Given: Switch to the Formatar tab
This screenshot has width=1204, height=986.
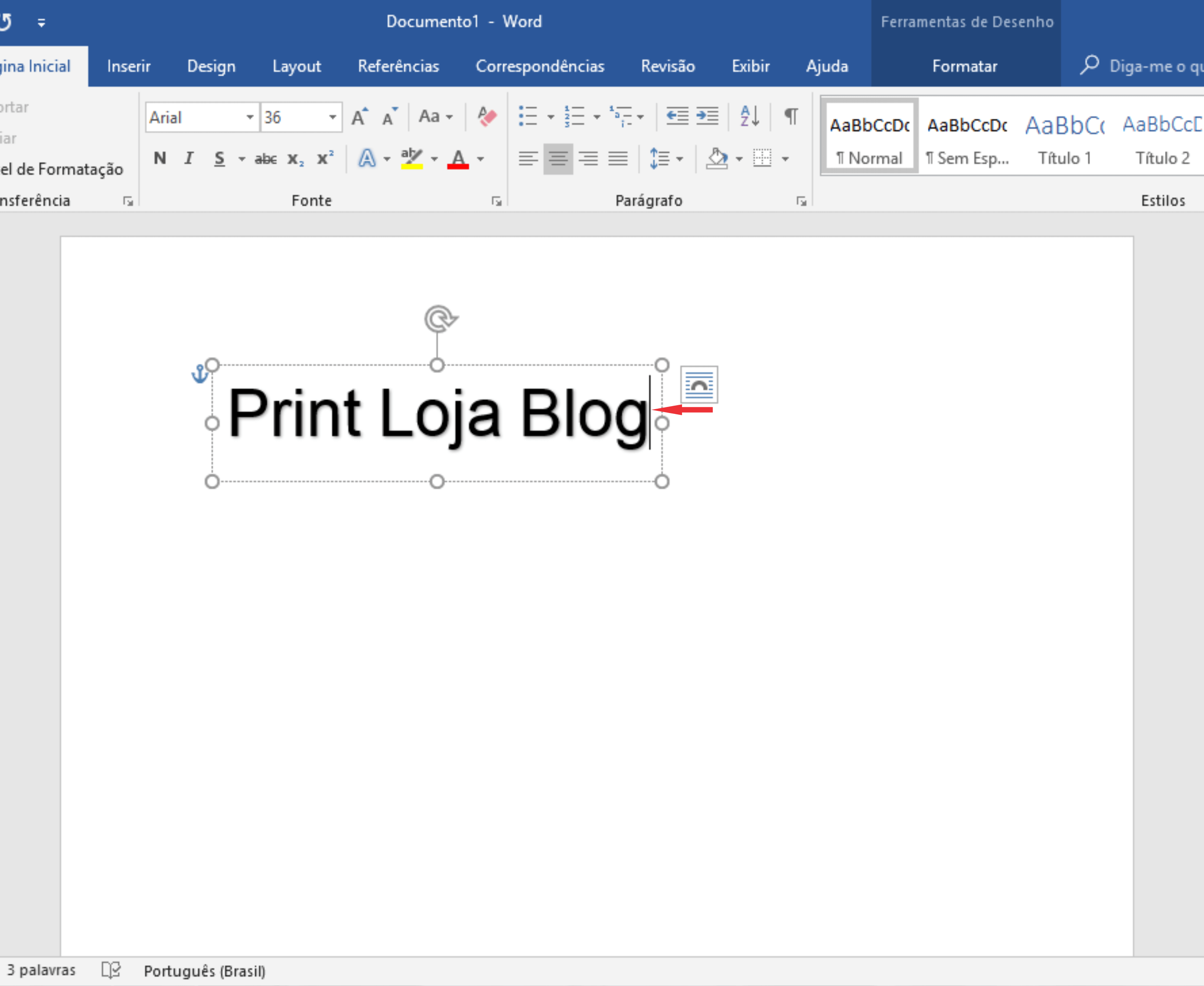Looking at the screenshot, I should [964, 66].
